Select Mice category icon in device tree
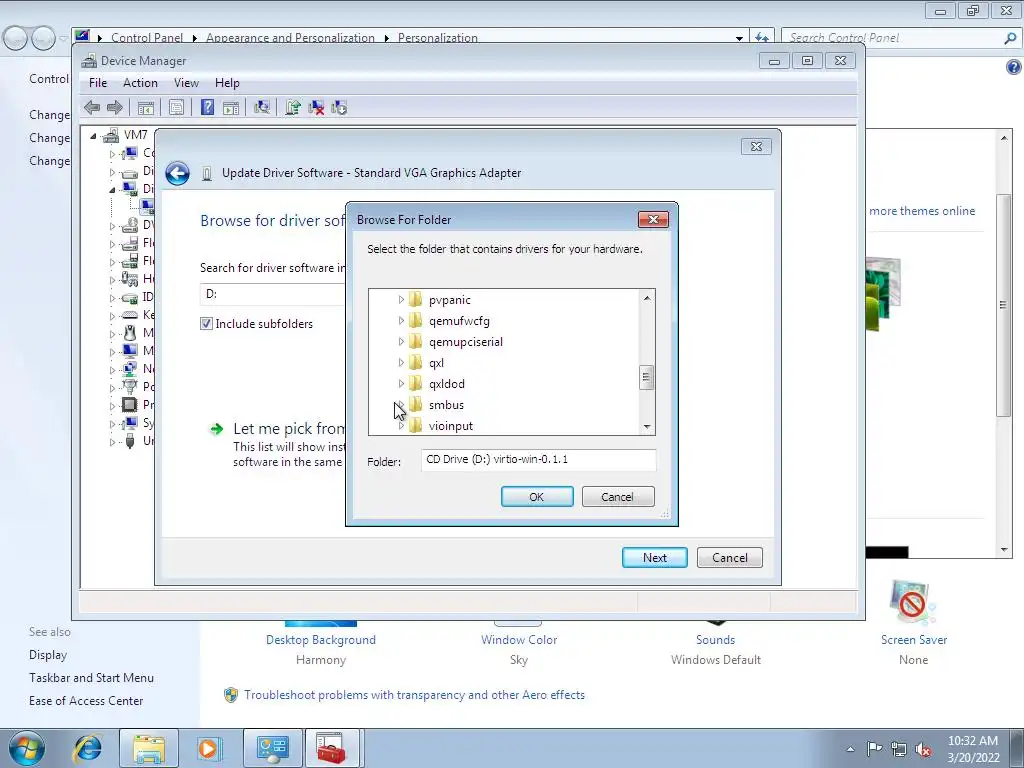1024x768 pixels. [129, 333]
